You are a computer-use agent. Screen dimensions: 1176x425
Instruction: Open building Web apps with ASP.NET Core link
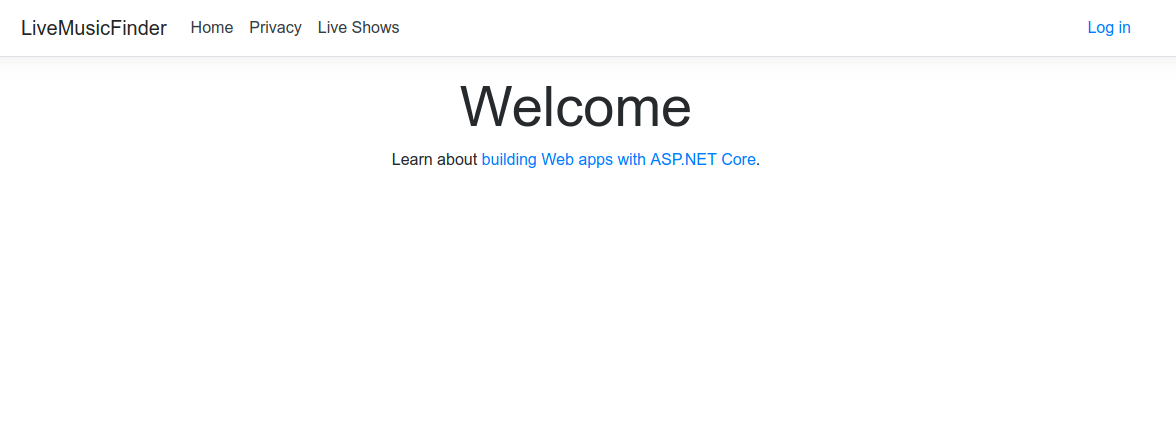[x=618, y=159]
